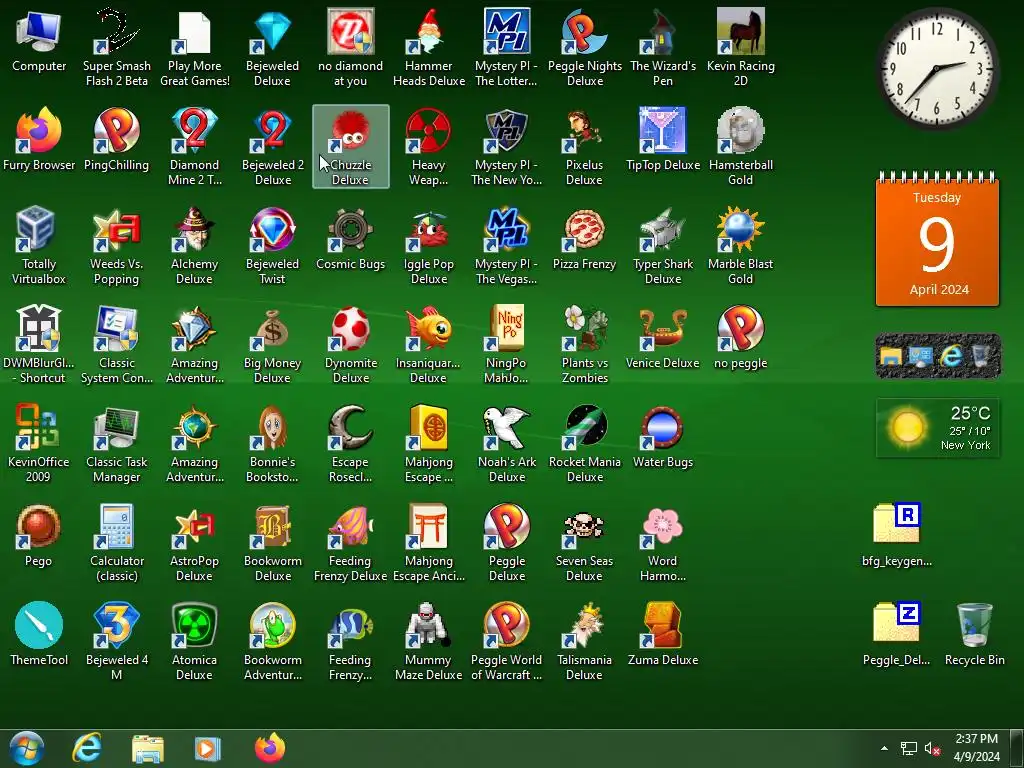Image resolution: width=1024 pixels, height=768 pixels.
Task: Select Bejeweled Twist shortcut
Action: 272,246
